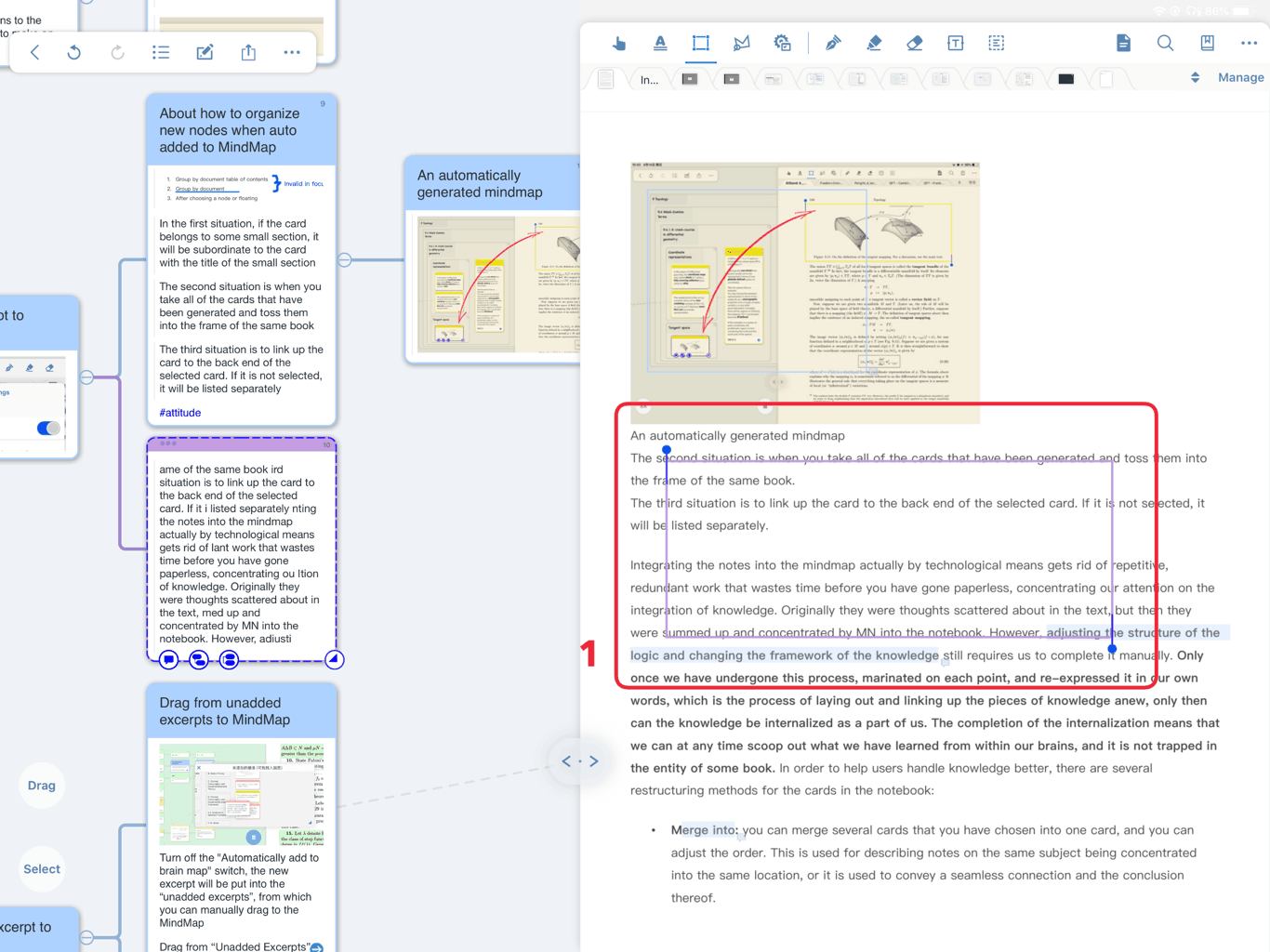Undo the last mindmap action

[x=74, y=53]
